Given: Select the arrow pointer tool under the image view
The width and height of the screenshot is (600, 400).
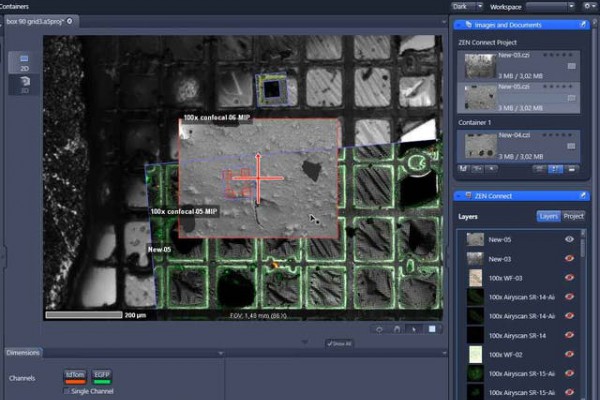Looking at the screenshot, I should click(x=414, y=329).
